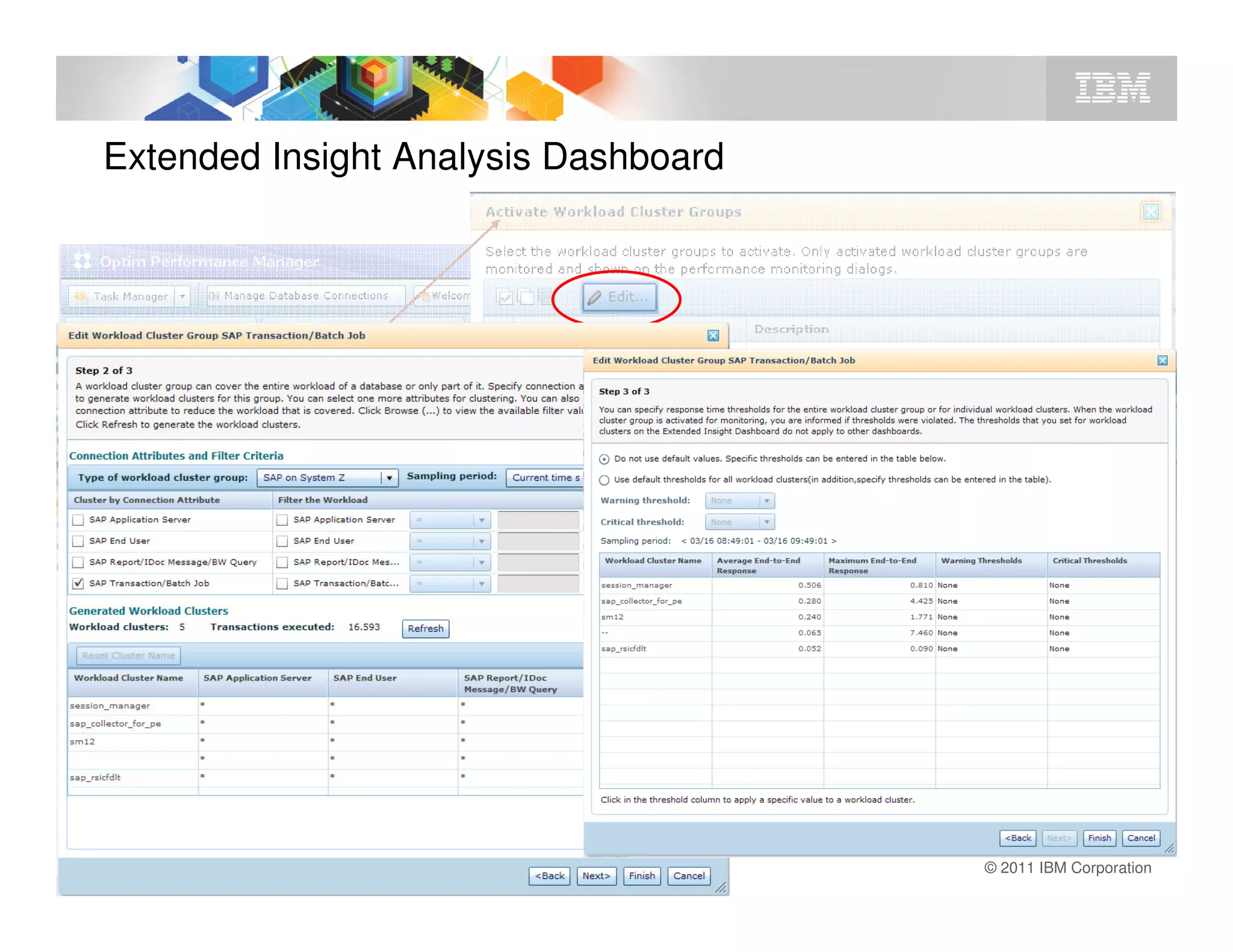Check SAP End User under Cluster by Connection Attribute

pos(78,541)
